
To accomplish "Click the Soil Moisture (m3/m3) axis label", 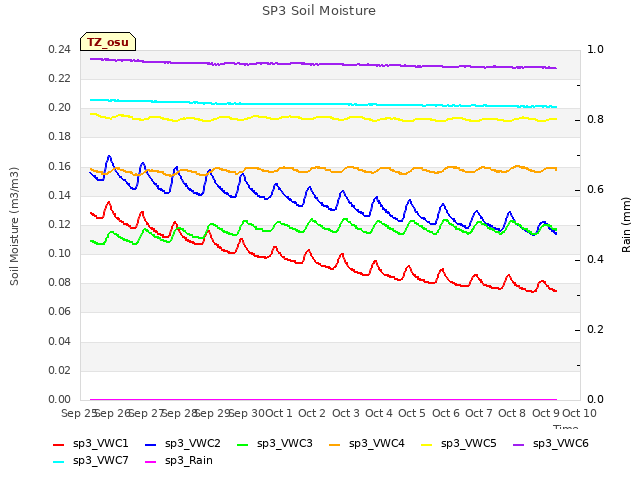I will click(x=14, y=226).
